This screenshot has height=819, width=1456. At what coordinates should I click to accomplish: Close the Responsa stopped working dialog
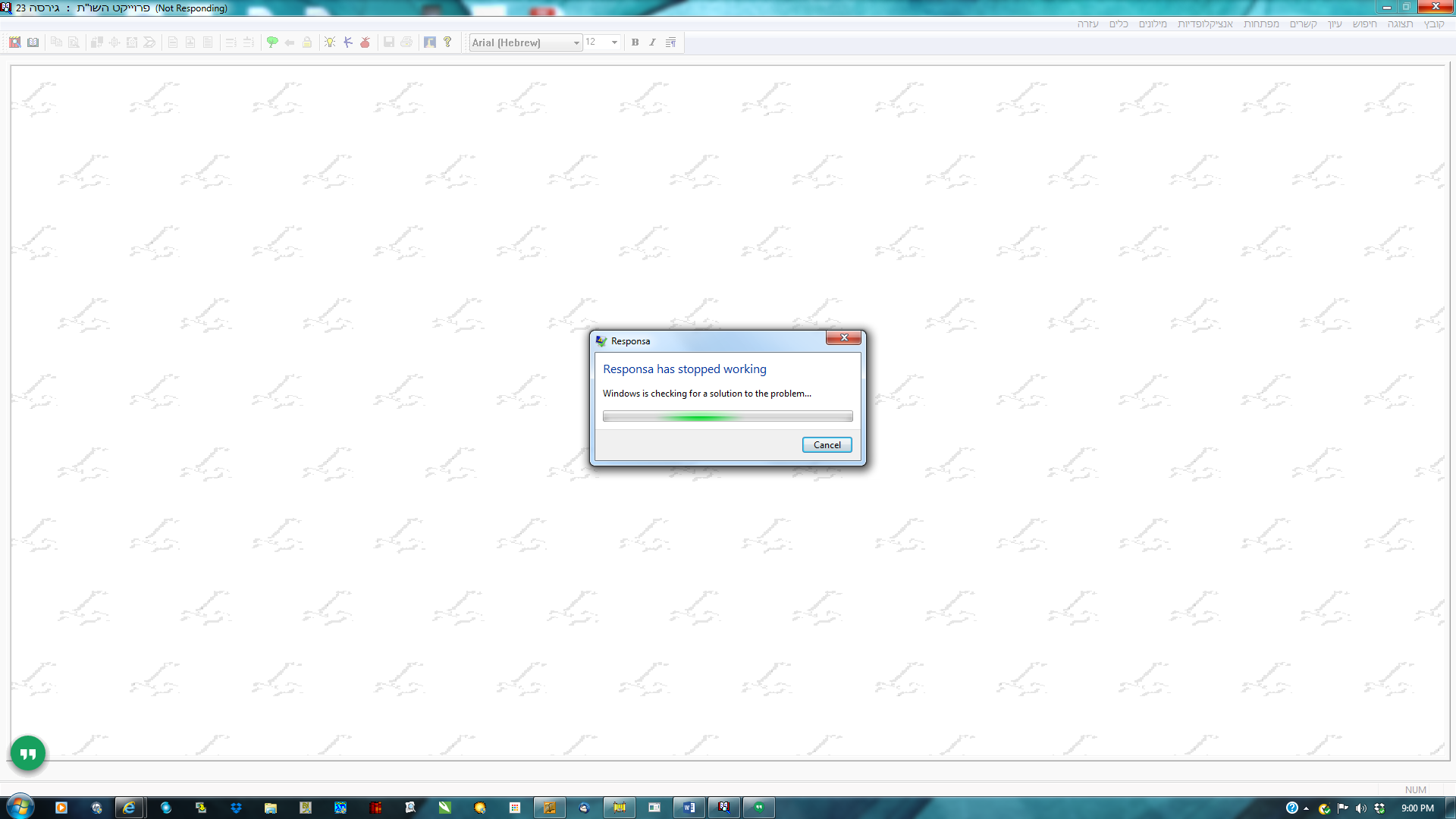point(843,337)
